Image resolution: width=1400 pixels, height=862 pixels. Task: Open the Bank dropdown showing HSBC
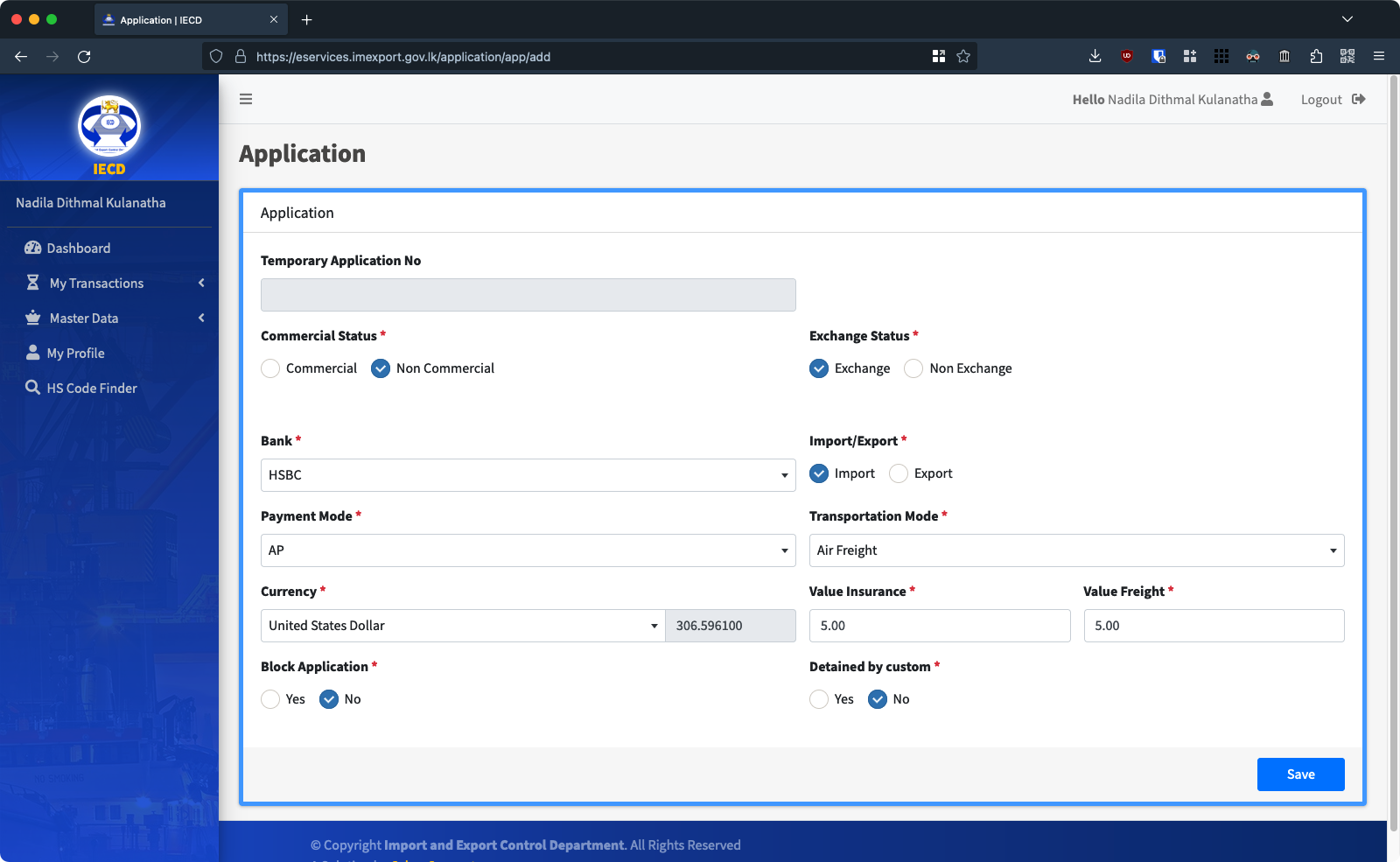(x=528, y=475)
